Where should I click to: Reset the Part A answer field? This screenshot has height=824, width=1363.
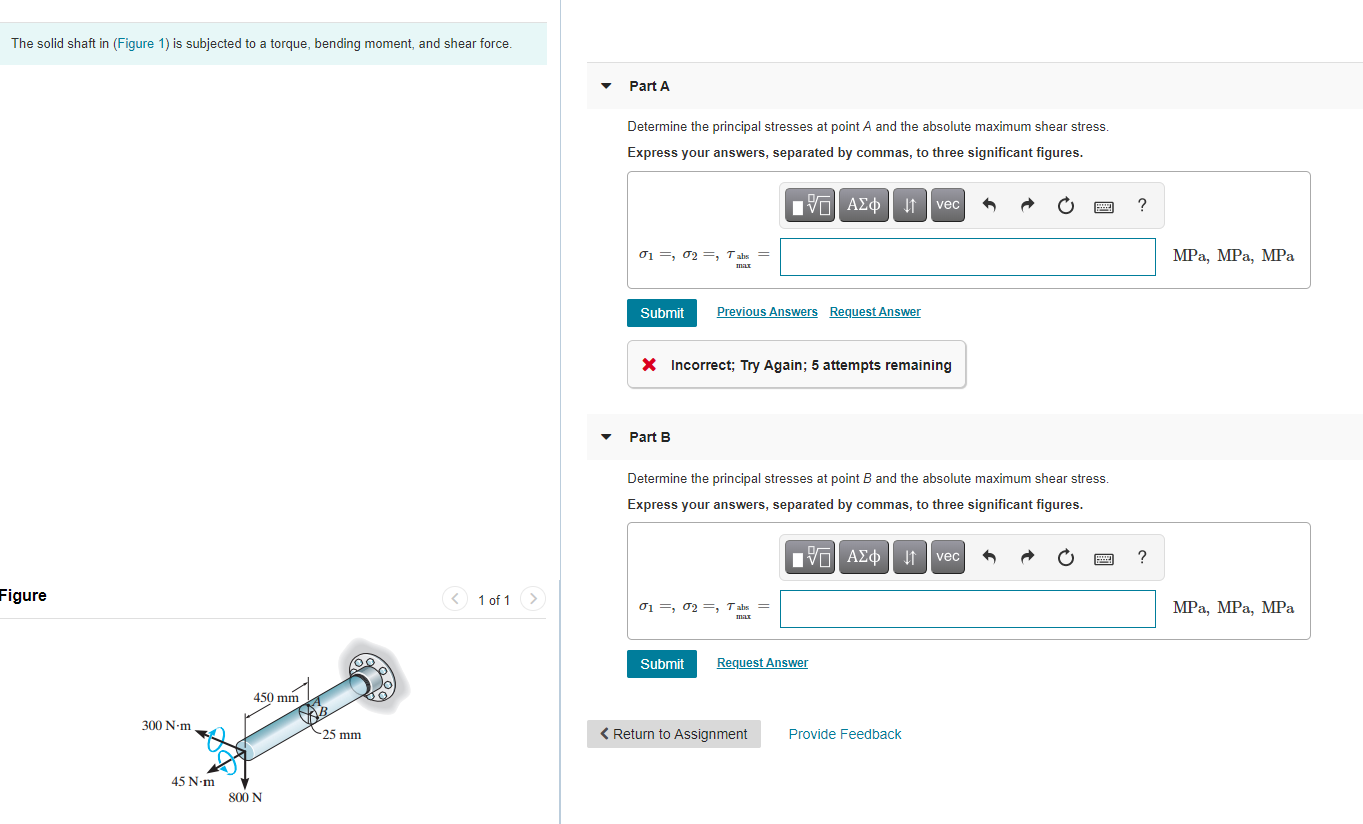pyautogui.click(x=1065, y=206)
